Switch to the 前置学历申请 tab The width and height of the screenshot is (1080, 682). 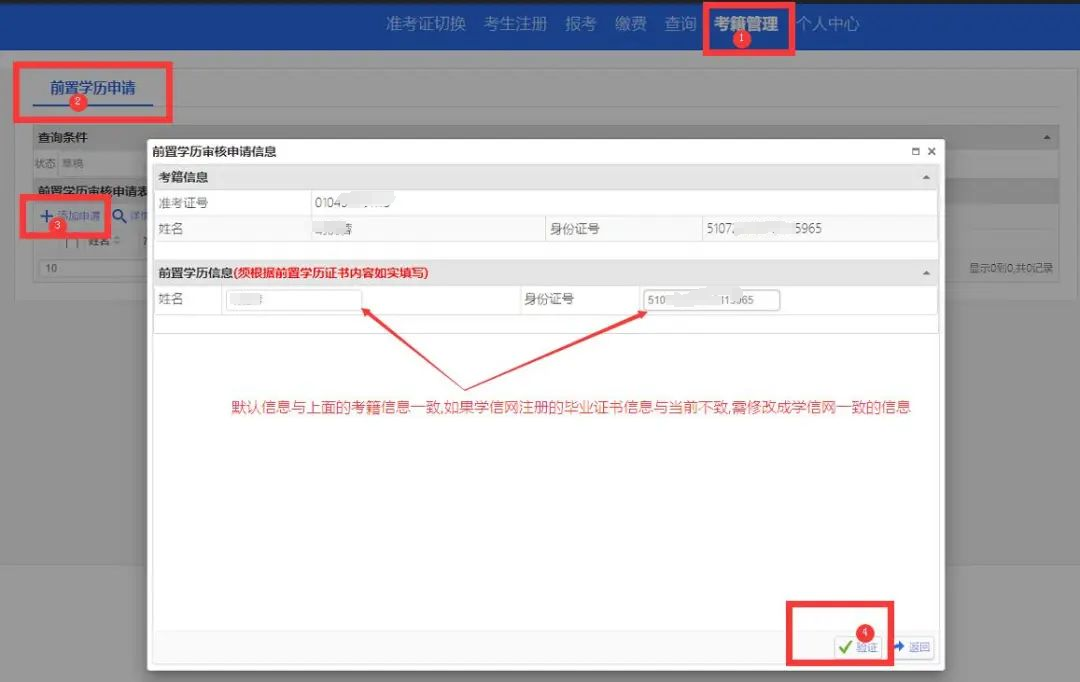pyautogui.click(x=92, y=88)
